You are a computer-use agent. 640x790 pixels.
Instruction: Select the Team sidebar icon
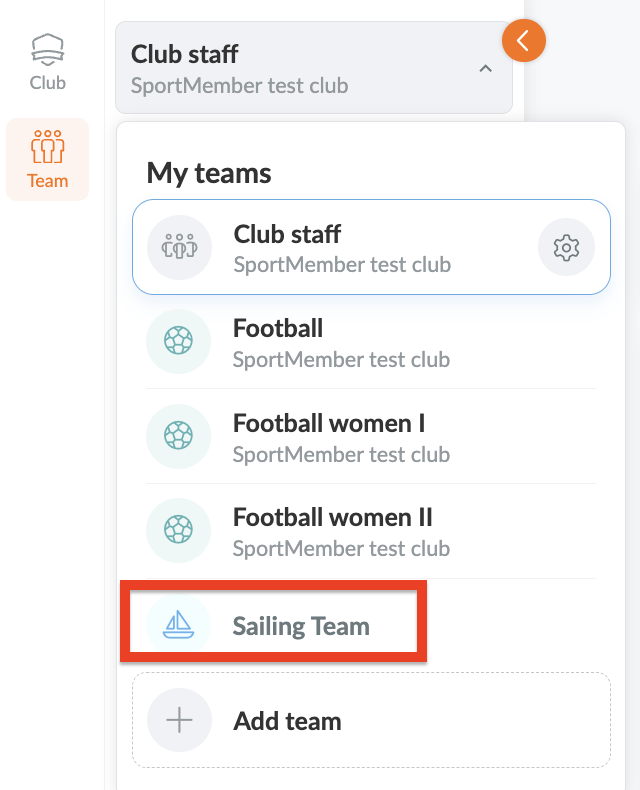(47, 147)
